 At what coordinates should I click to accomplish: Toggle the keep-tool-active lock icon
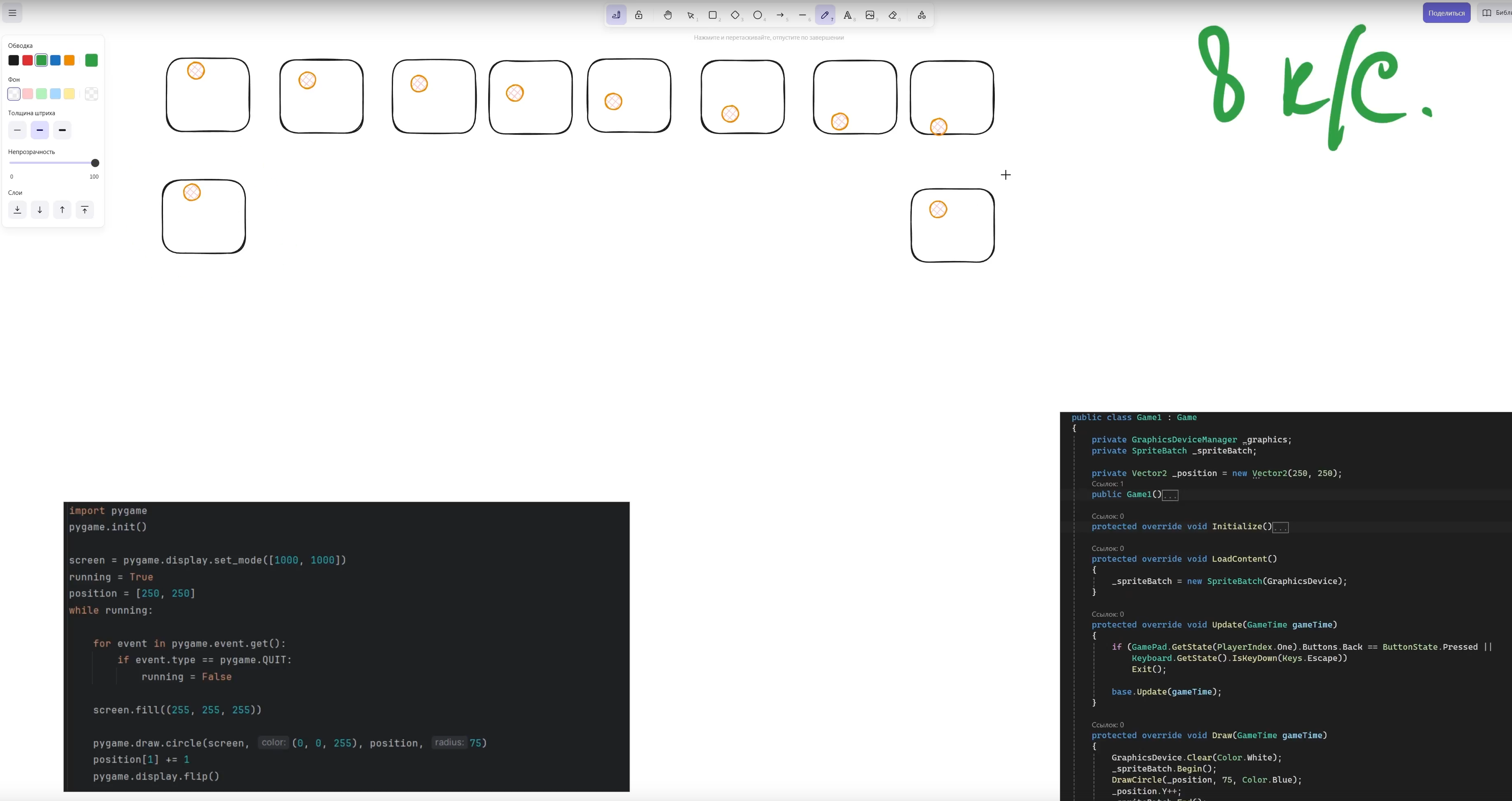point(639,15)
